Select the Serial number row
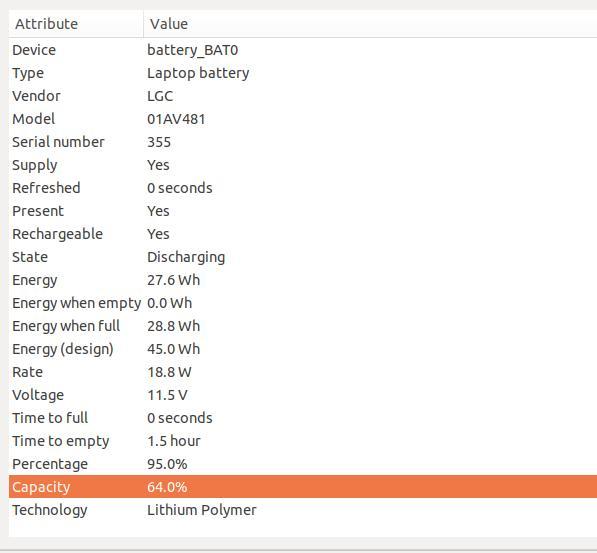597x553 pixels. coord(303,142)
